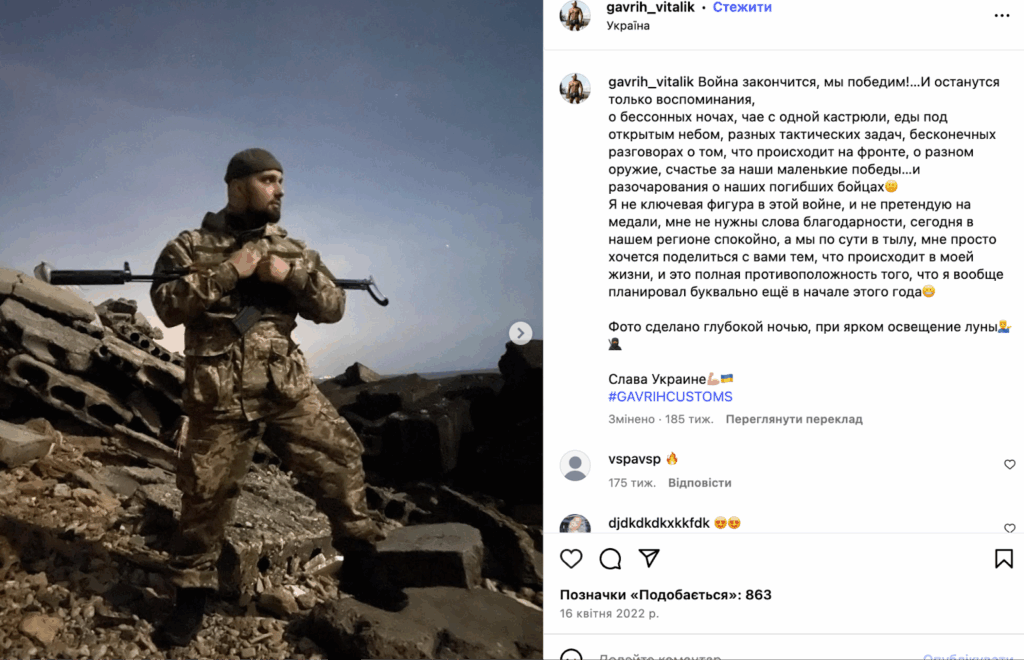
Task: Like the vspavsp comment heart
Action: point(1010,464)
